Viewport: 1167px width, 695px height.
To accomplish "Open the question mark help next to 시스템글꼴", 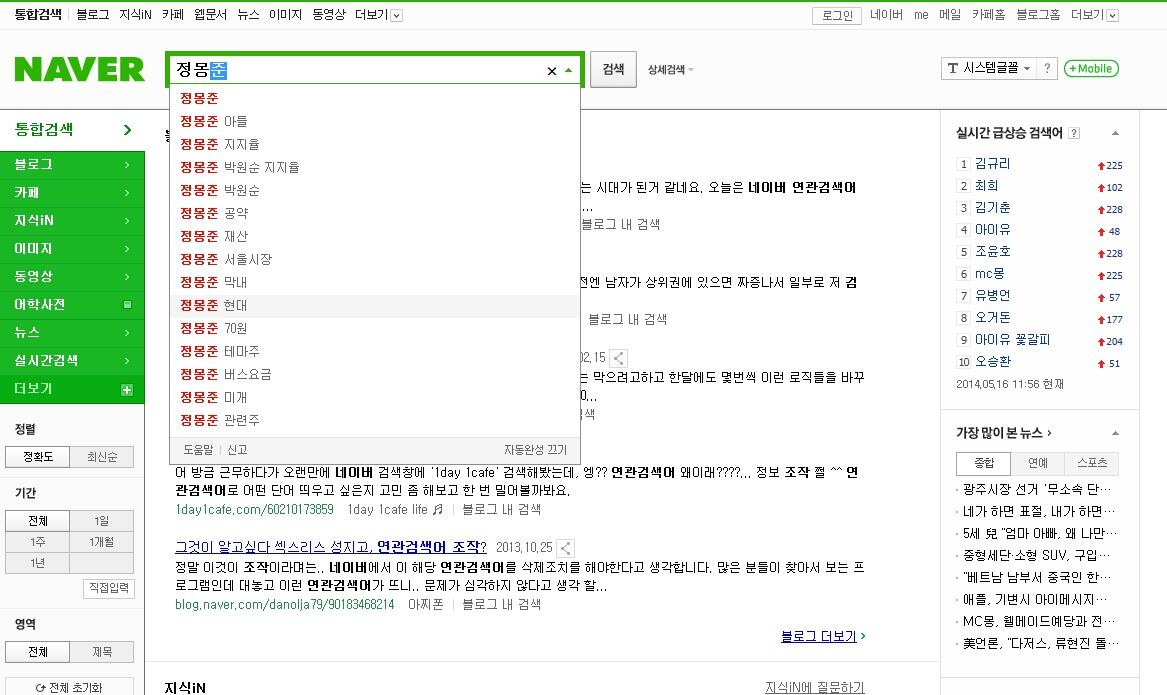I will click(1047, 68).
